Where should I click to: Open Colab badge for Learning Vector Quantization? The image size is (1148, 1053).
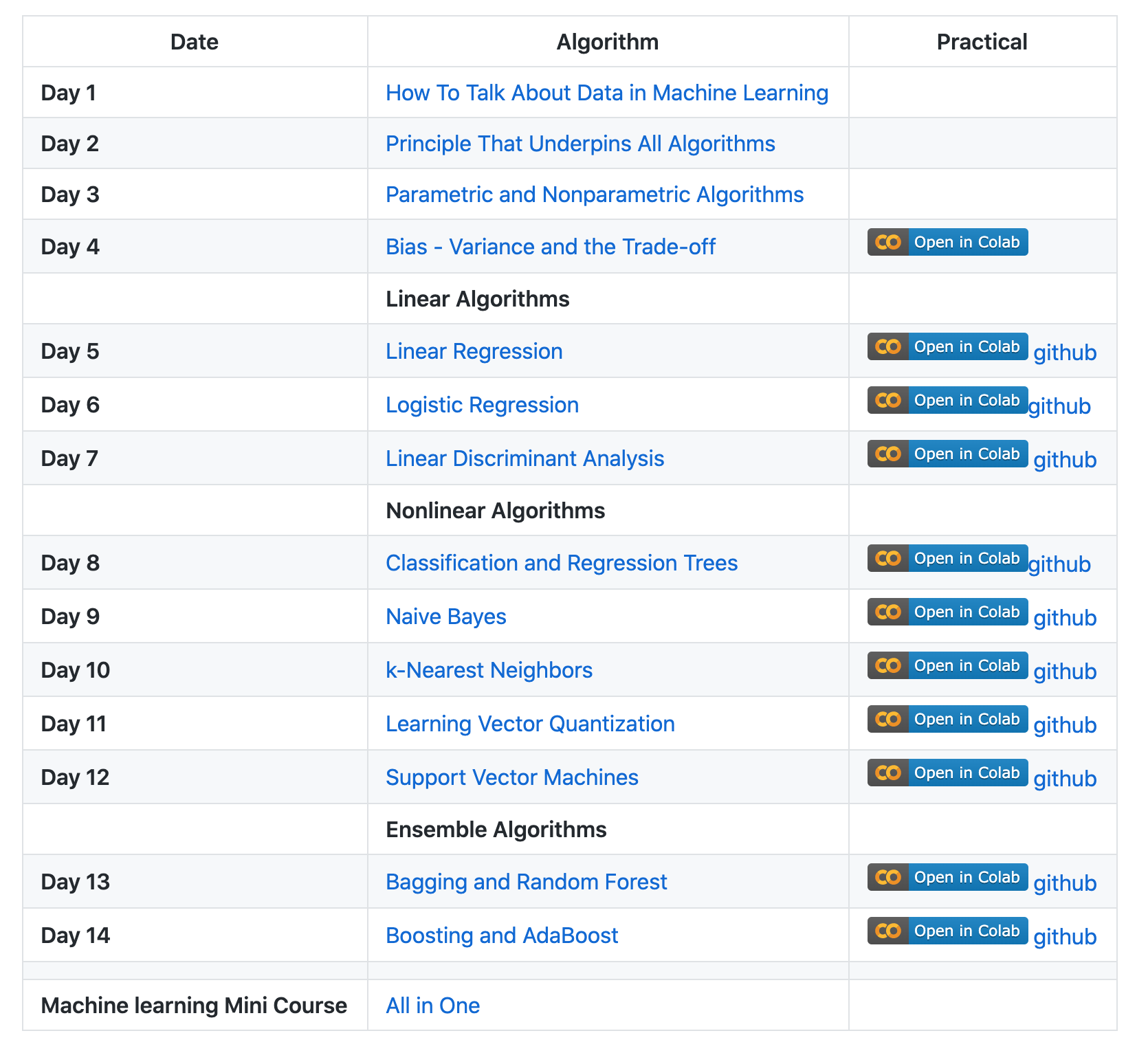[x=947, y=720]
